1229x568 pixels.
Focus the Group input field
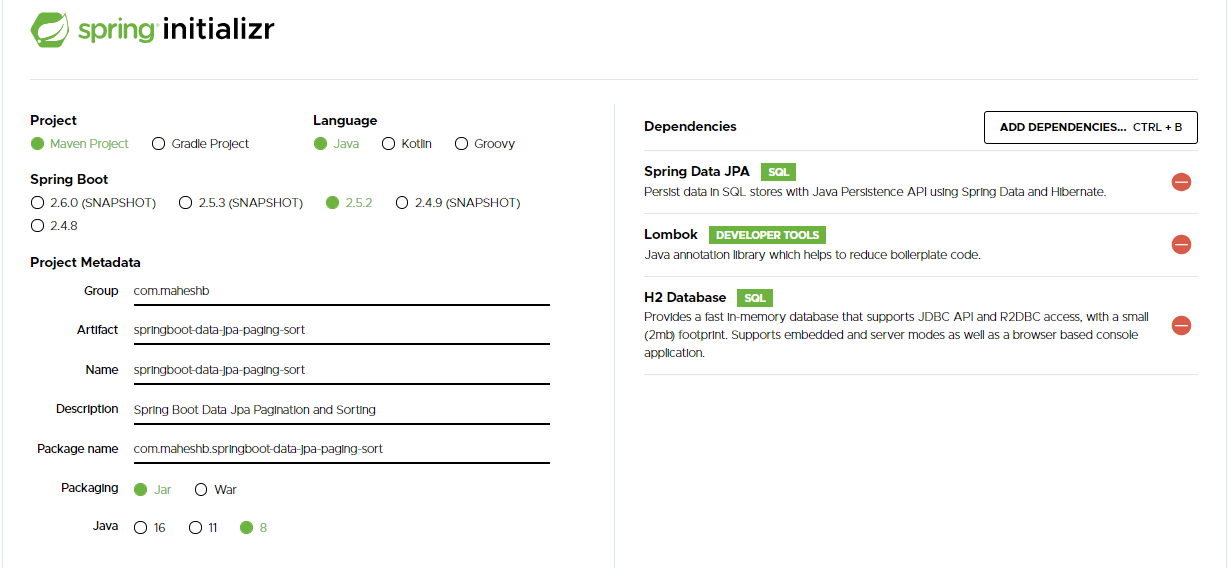point(341,291)
